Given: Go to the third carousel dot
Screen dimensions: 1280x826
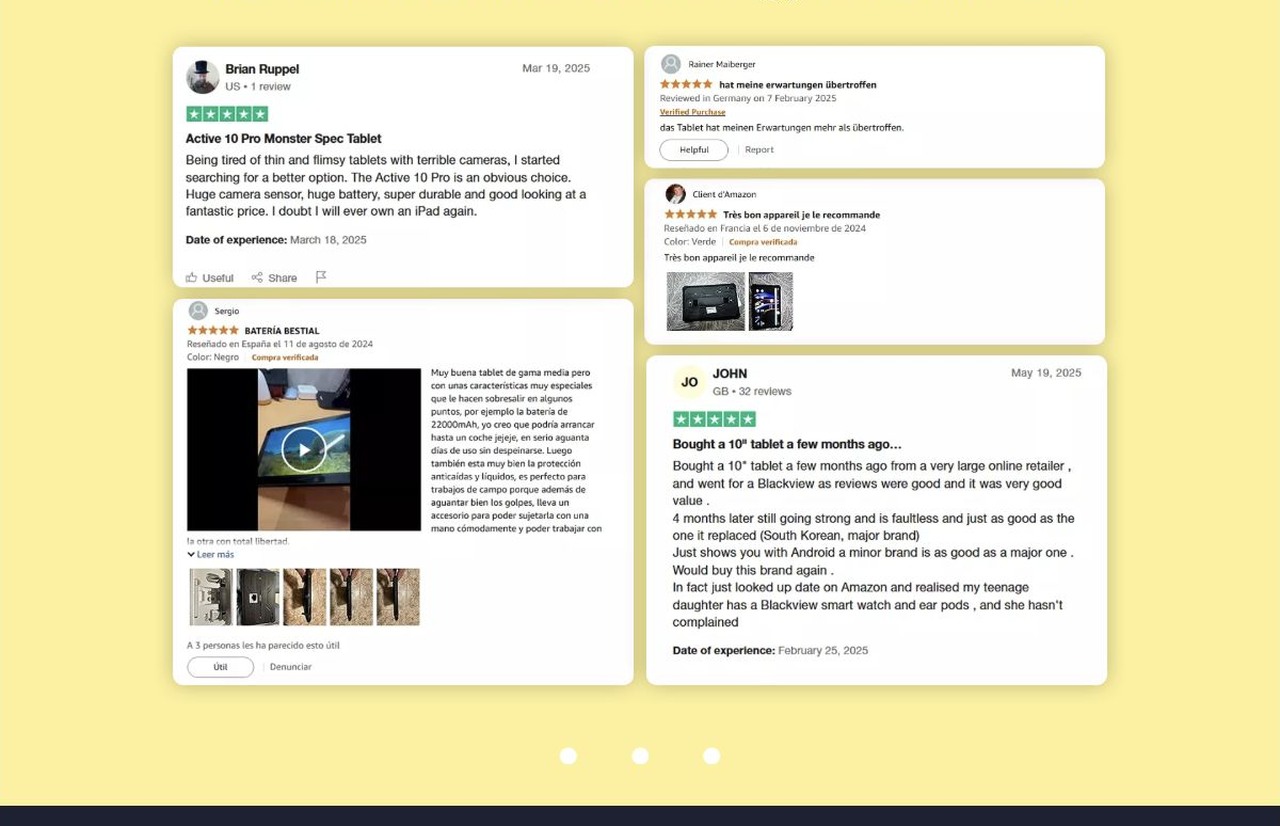Looking at the screenshot, I should [711, 756].
